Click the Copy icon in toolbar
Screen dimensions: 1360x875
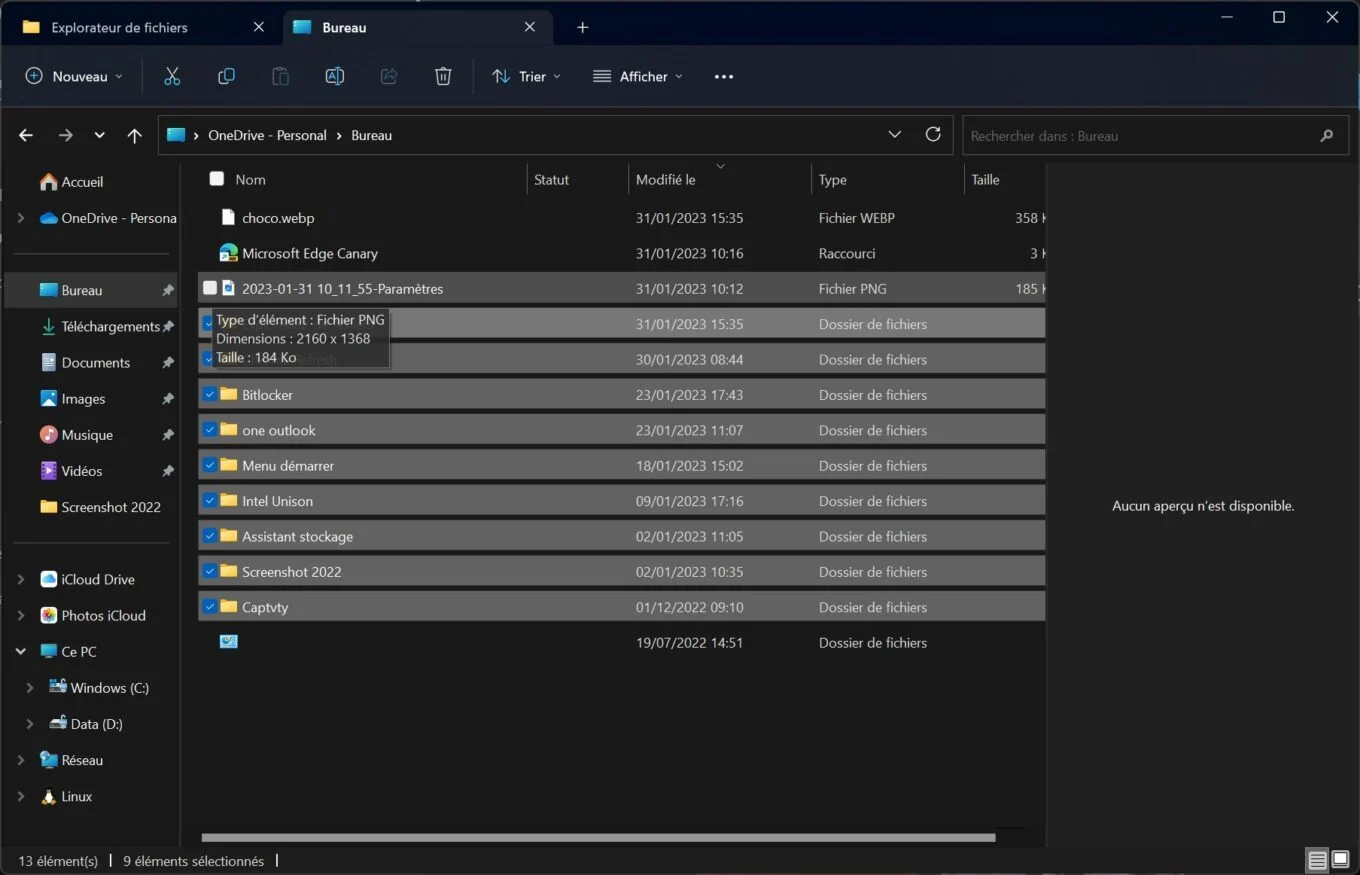point(227,76)
